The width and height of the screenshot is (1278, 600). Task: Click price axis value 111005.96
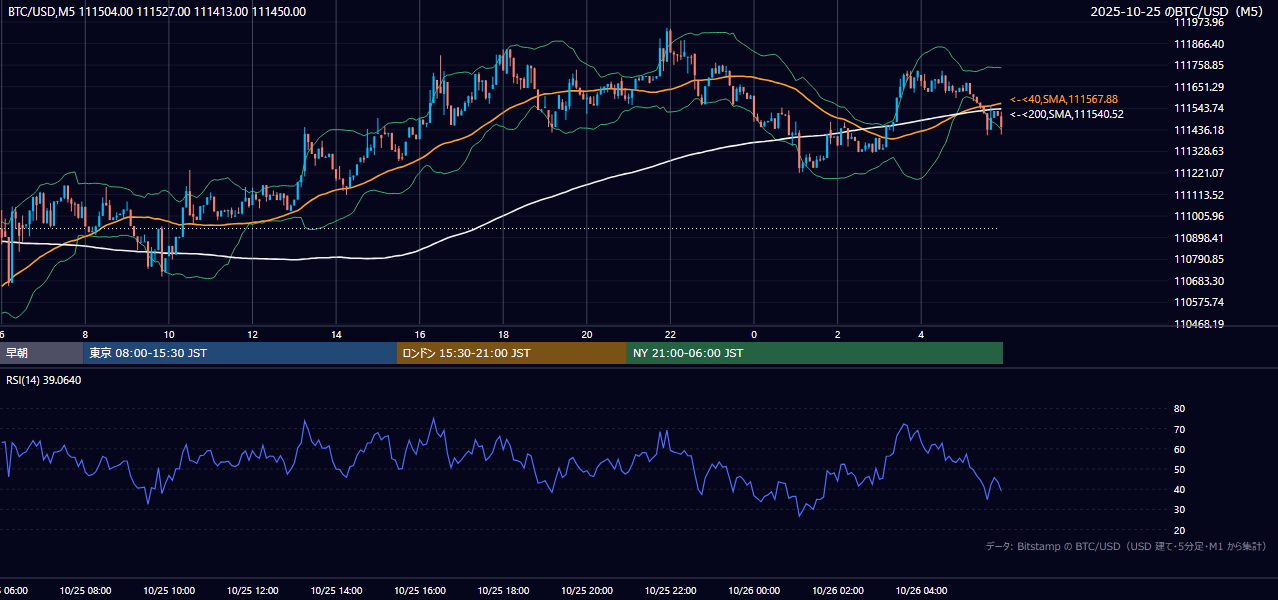pyautogui.click(x=1199, y=216)
